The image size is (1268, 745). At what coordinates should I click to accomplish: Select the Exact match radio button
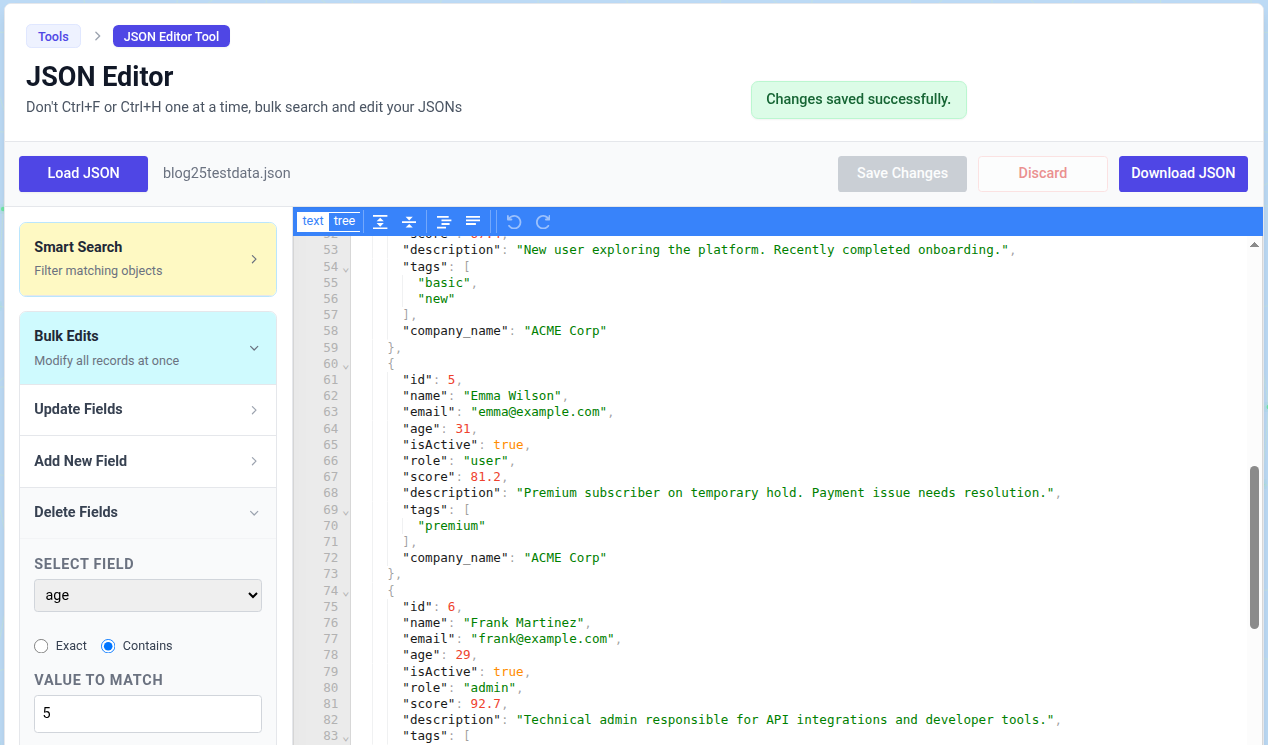coord(40,645)
